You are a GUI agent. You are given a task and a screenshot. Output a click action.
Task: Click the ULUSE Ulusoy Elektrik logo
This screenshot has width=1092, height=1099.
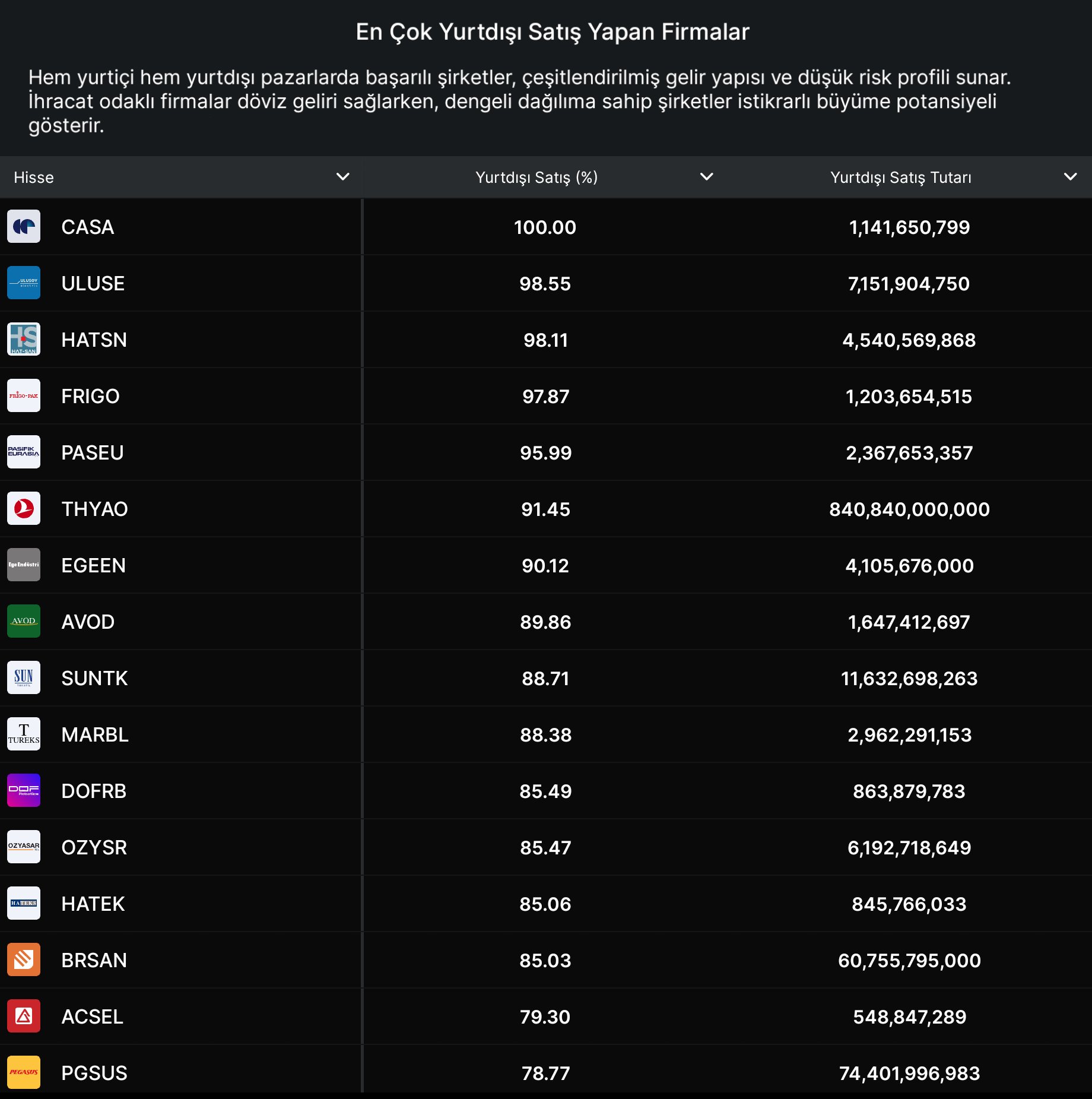coord(24,283)
